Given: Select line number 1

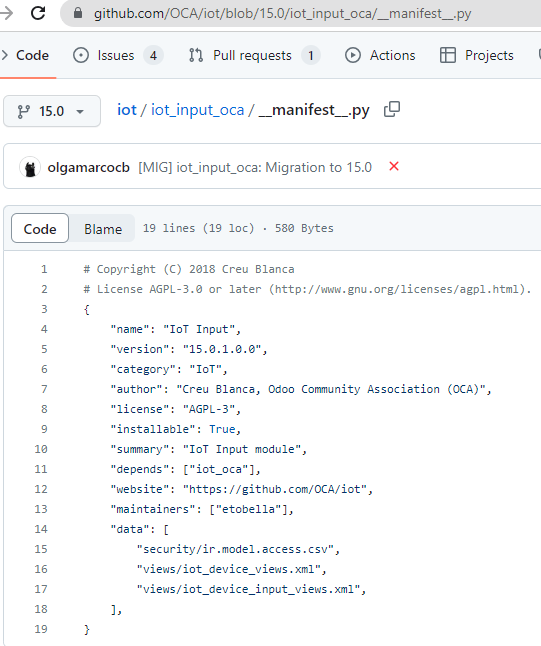Looking at the screenshot, I should (44, 269).
